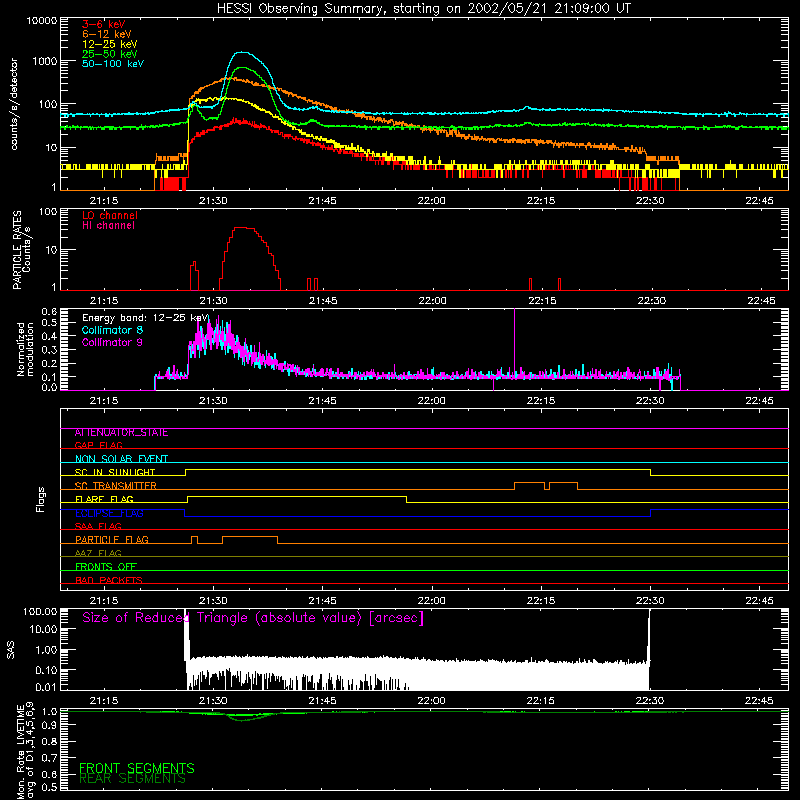This screenshot has width=800, height=800.
Task: Click the 'Normalized modulation' axis label
Action: point(25,349)
